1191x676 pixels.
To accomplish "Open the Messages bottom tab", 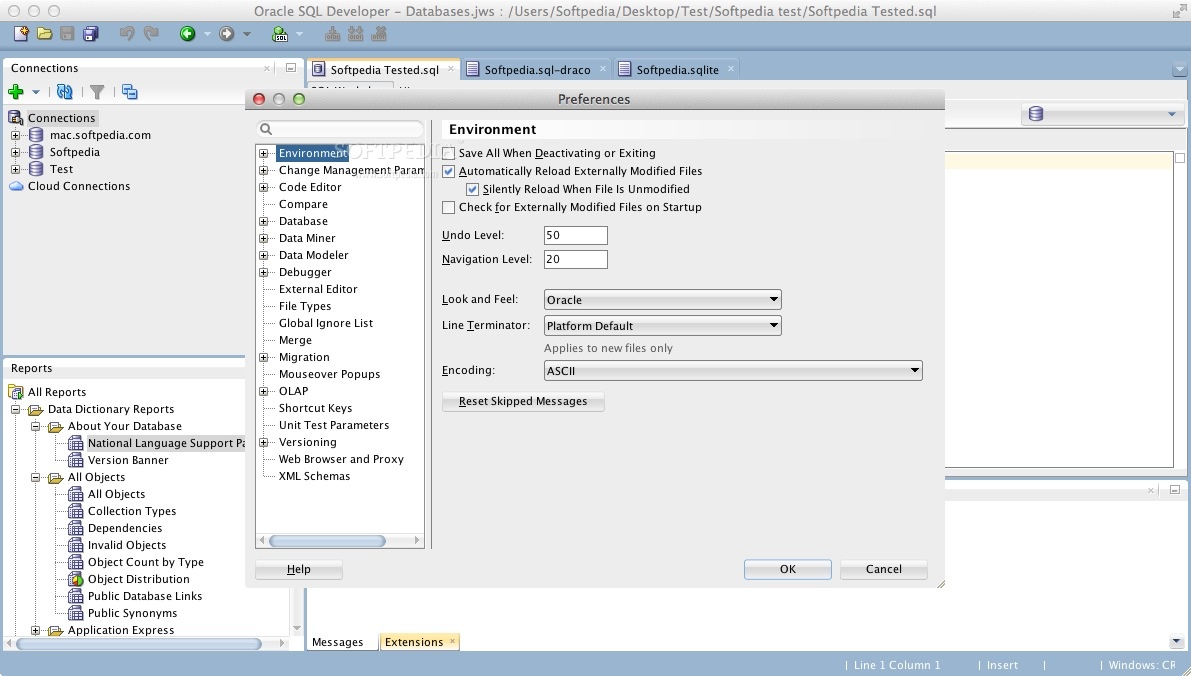I will [x=337, y=642].
